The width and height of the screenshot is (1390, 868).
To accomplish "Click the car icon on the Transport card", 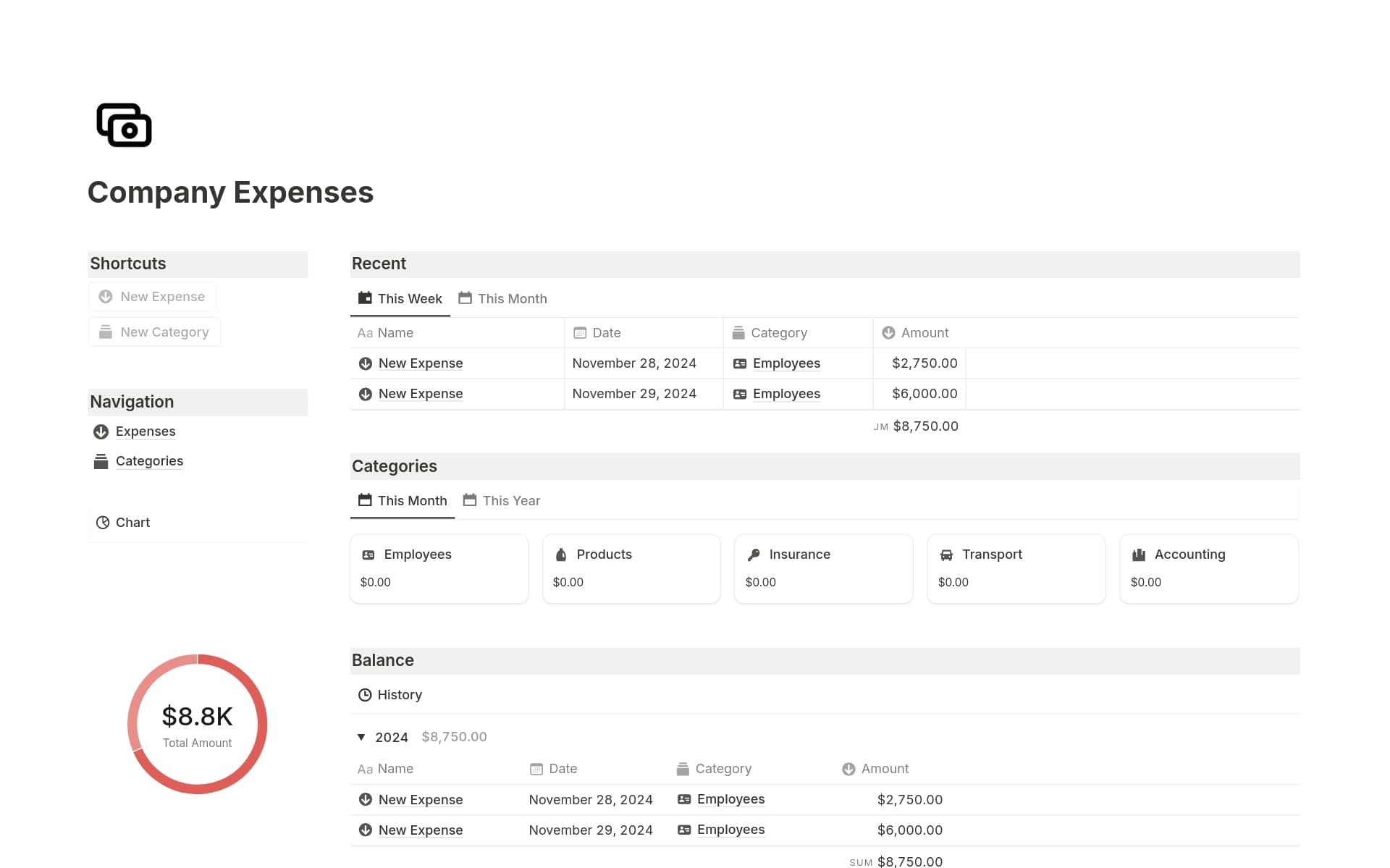I will [945, 554].
